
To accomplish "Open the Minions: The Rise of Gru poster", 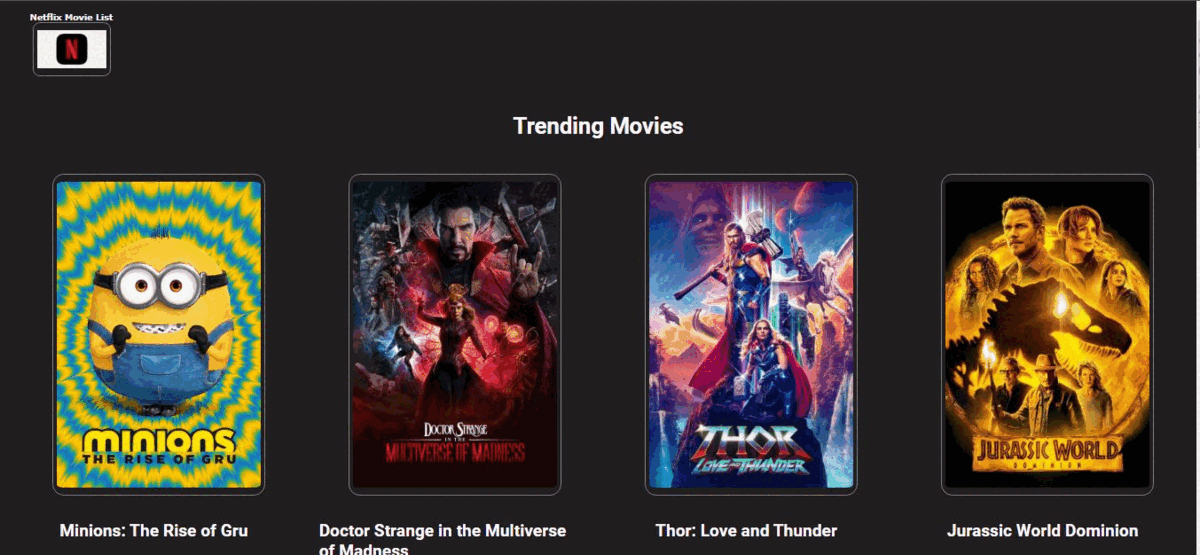I will (158, 334).
